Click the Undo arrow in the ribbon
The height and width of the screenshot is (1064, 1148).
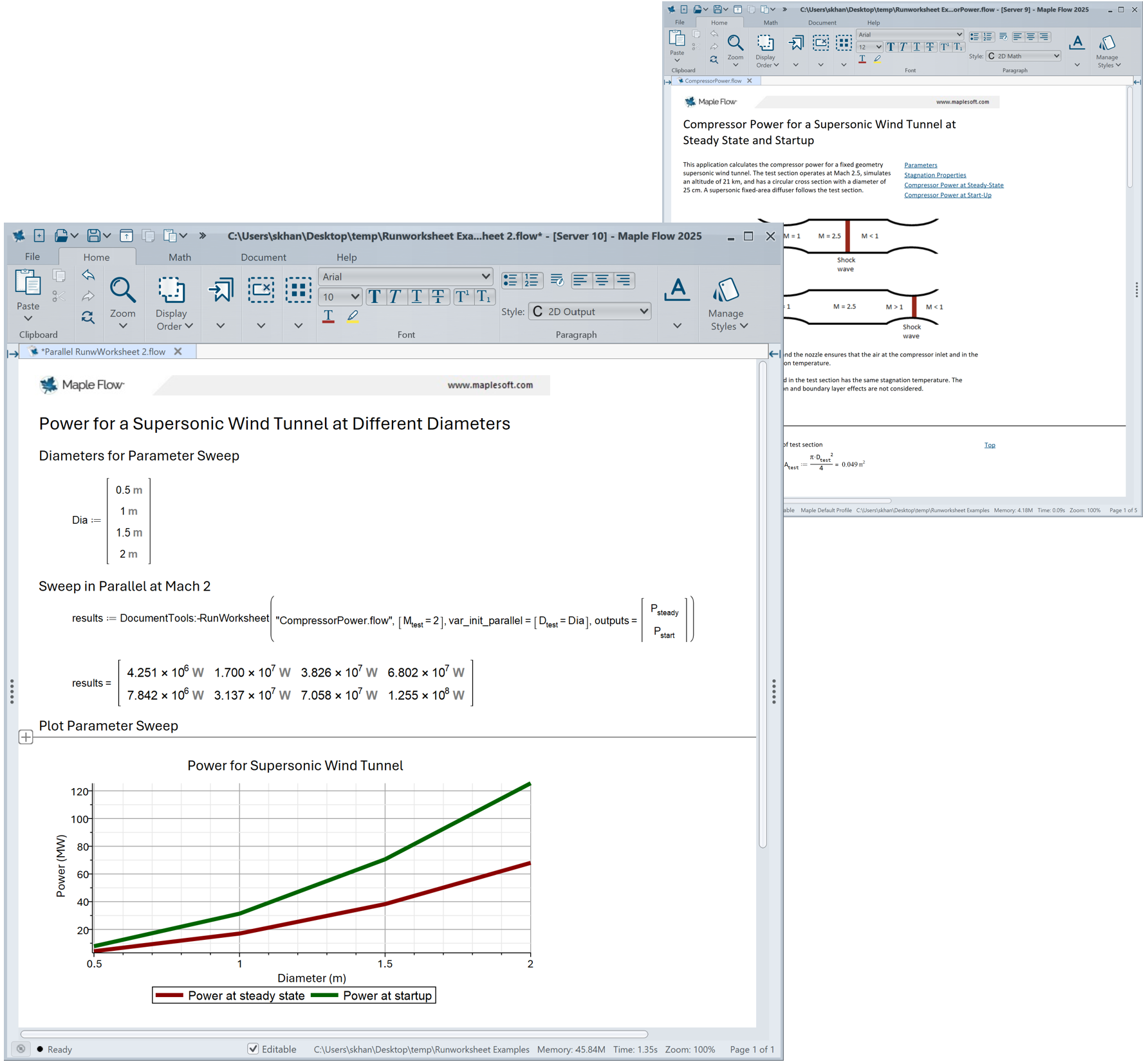tap(88, 275)
